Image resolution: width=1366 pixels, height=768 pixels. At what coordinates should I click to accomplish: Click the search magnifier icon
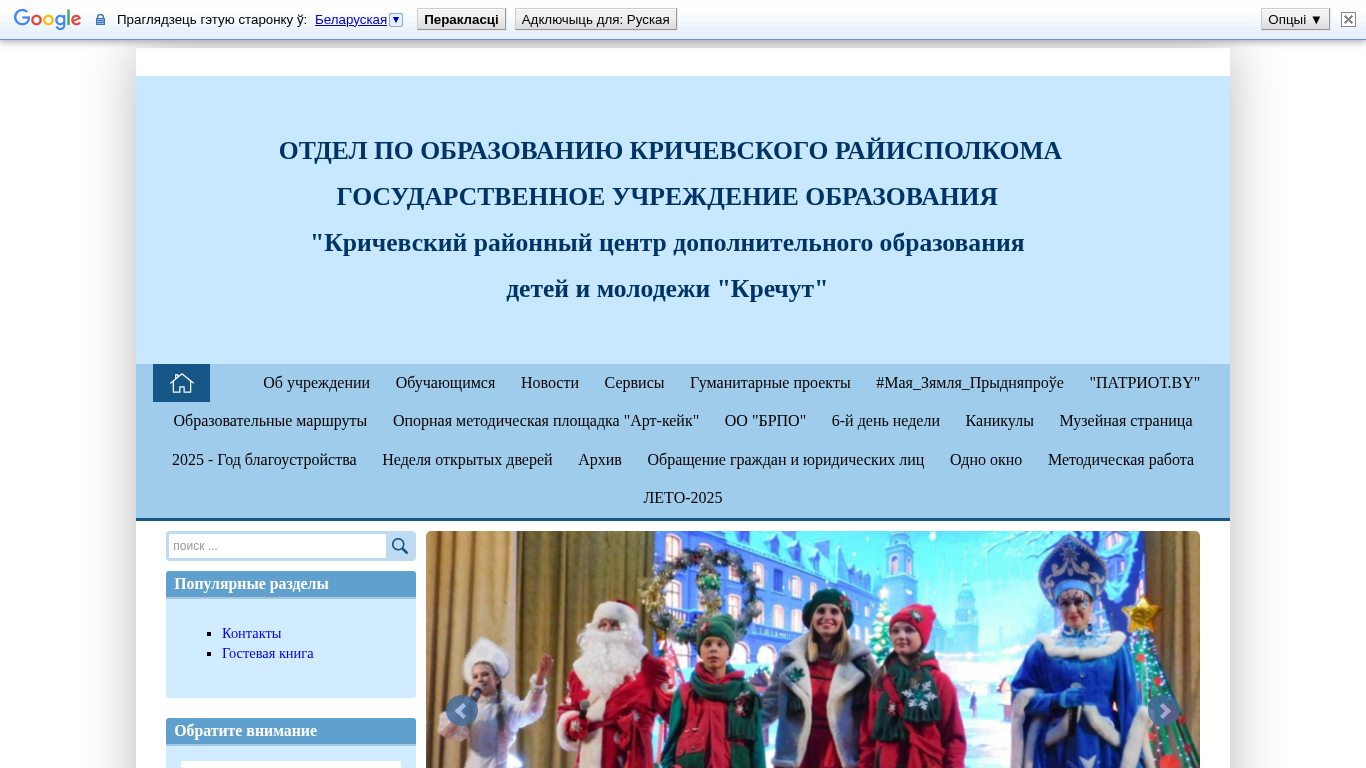tap(400, 546)
